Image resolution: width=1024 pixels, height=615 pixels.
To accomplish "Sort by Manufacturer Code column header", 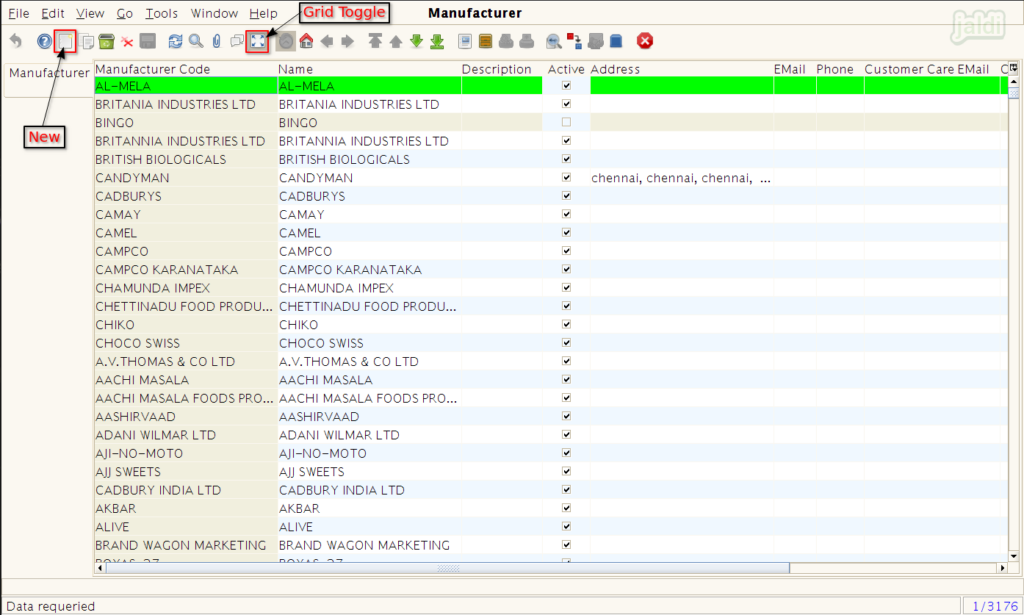I will 185,69.
